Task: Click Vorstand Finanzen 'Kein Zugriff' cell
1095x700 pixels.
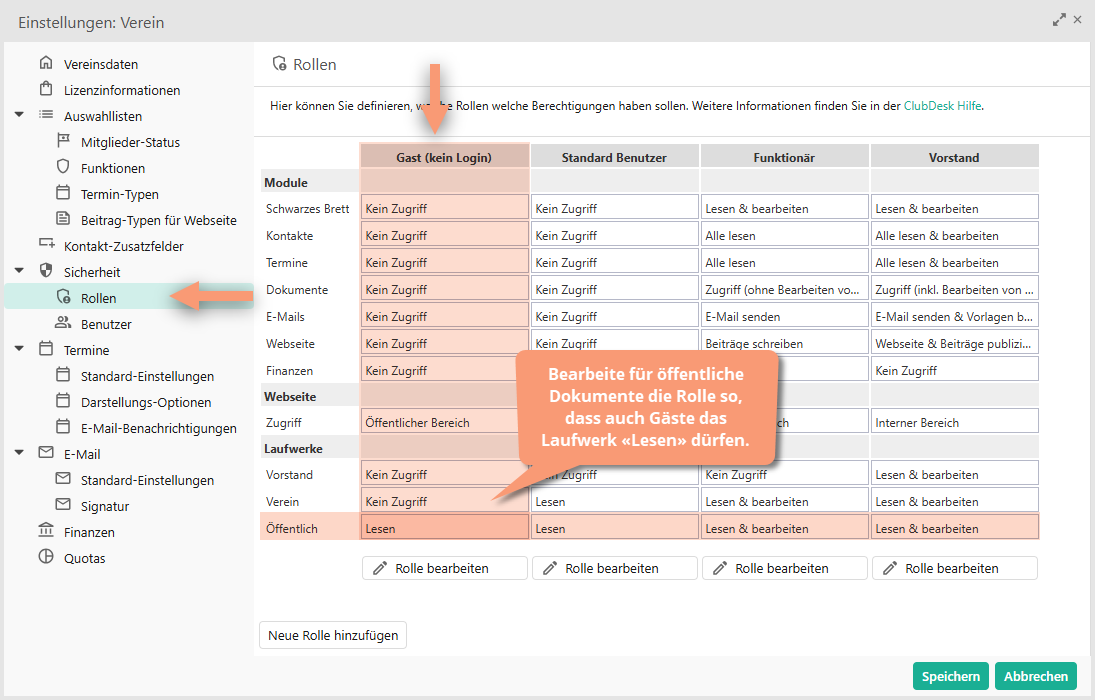Action: pyautogui.click(x=955, y=370)
